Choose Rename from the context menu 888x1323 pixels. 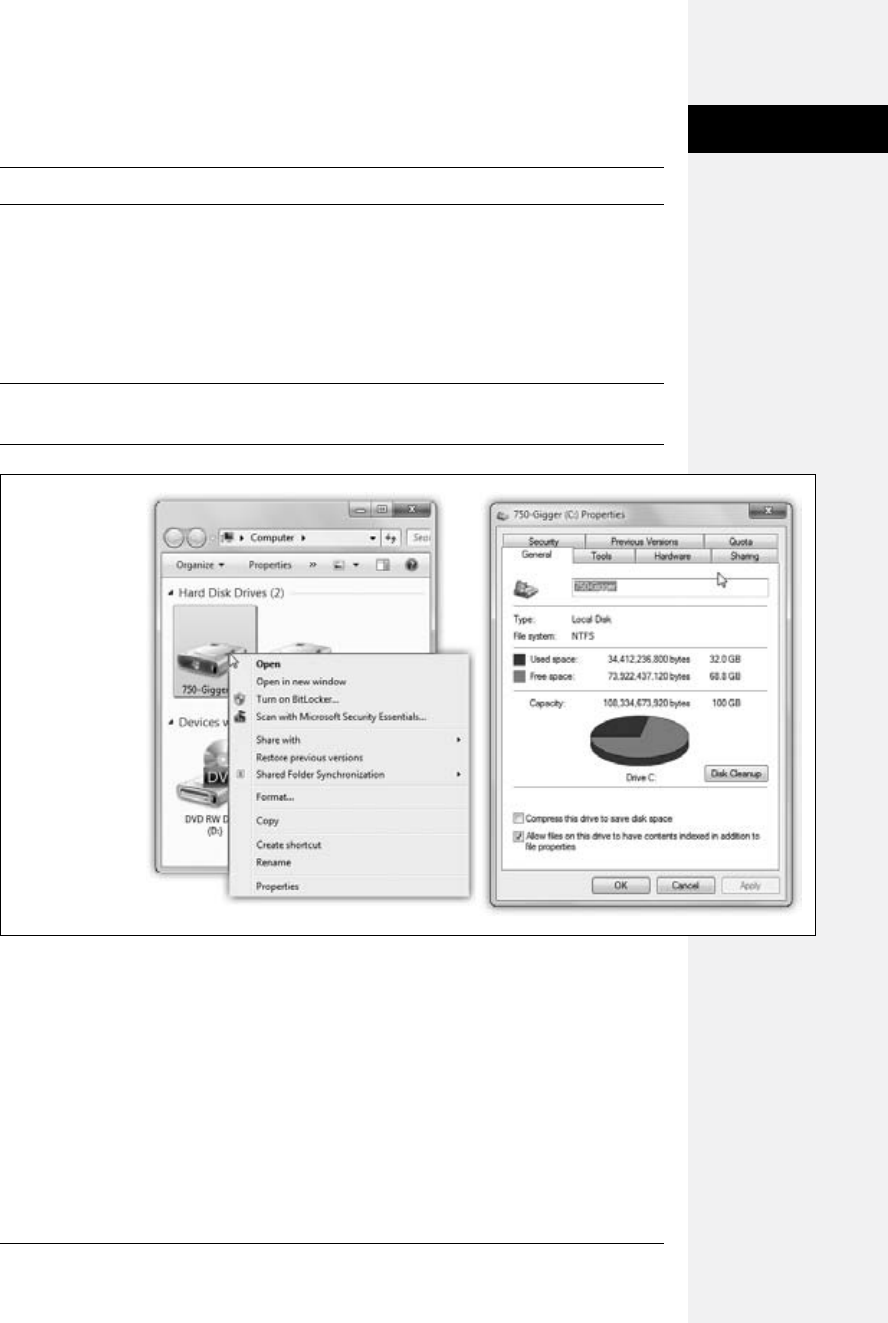tap(274, 862)
